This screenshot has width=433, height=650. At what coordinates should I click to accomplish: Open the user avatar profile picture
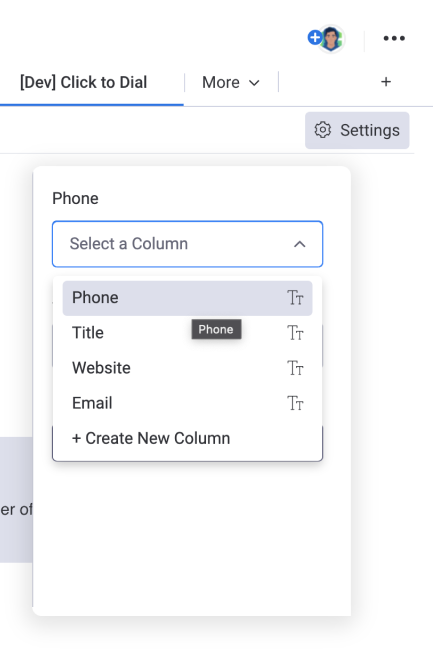(331, 39)
